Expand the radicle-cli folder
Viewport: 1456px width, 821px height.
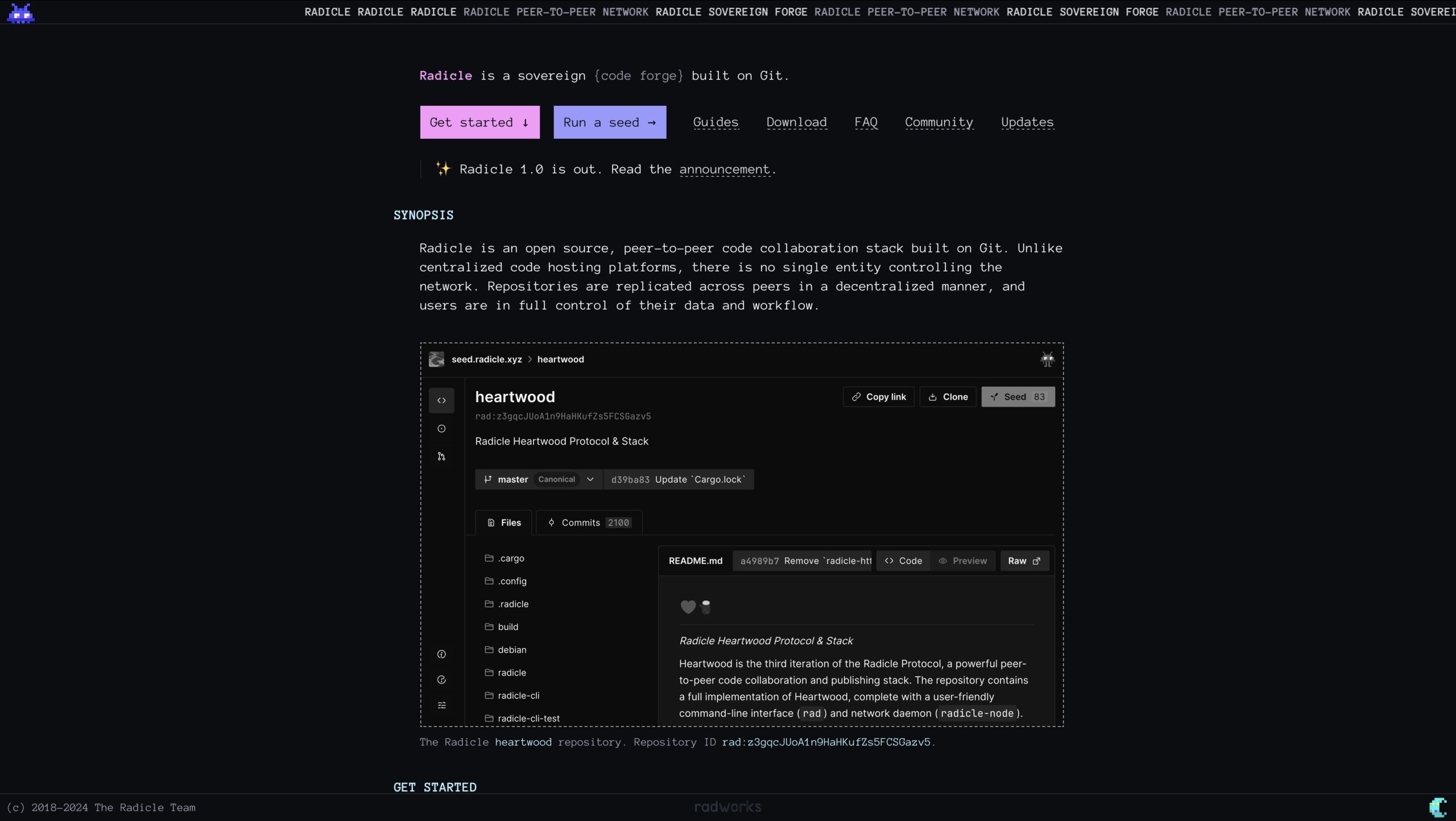[x=518, y=695]
